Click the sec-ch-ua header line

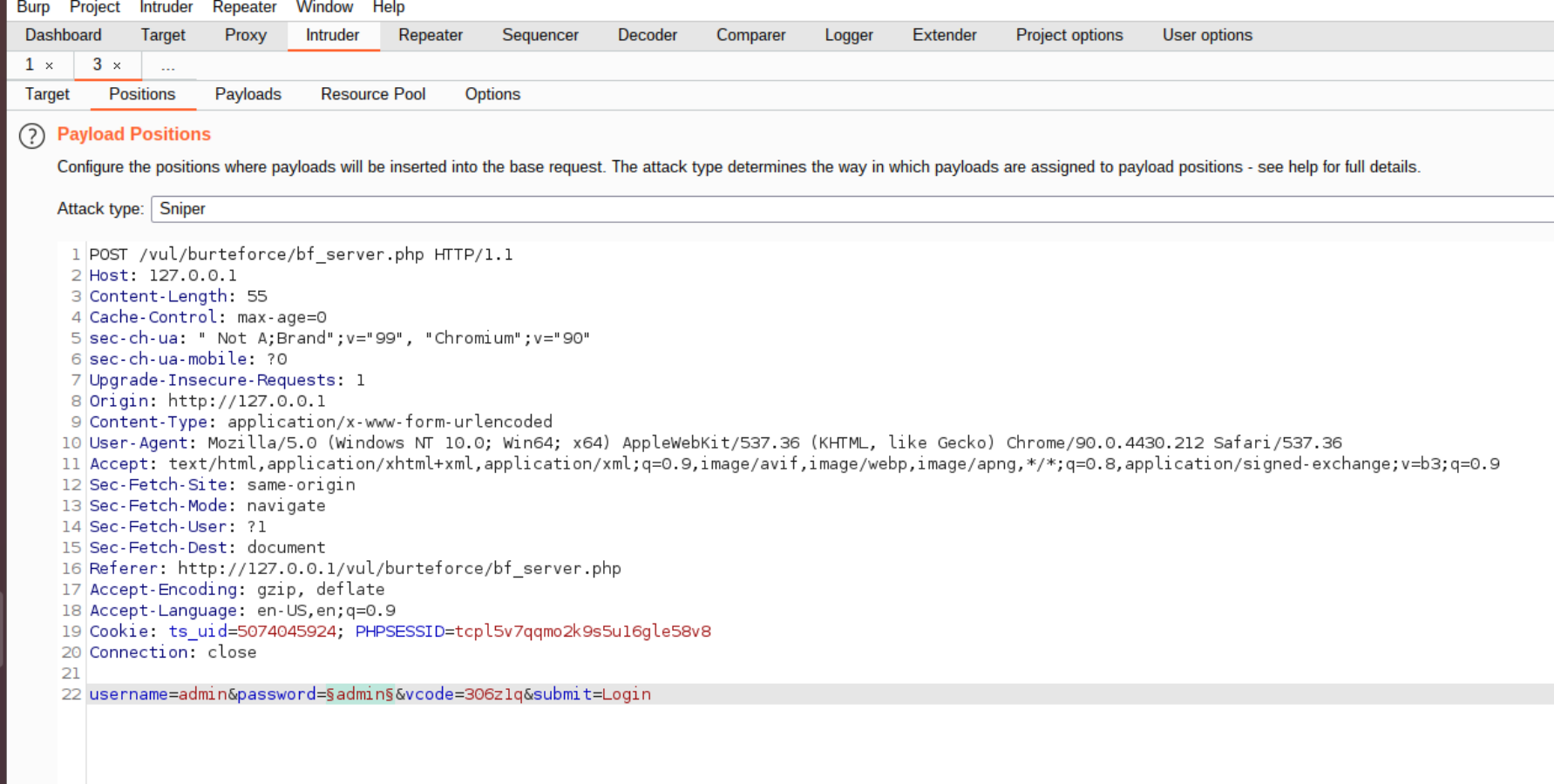click(340, 338)
